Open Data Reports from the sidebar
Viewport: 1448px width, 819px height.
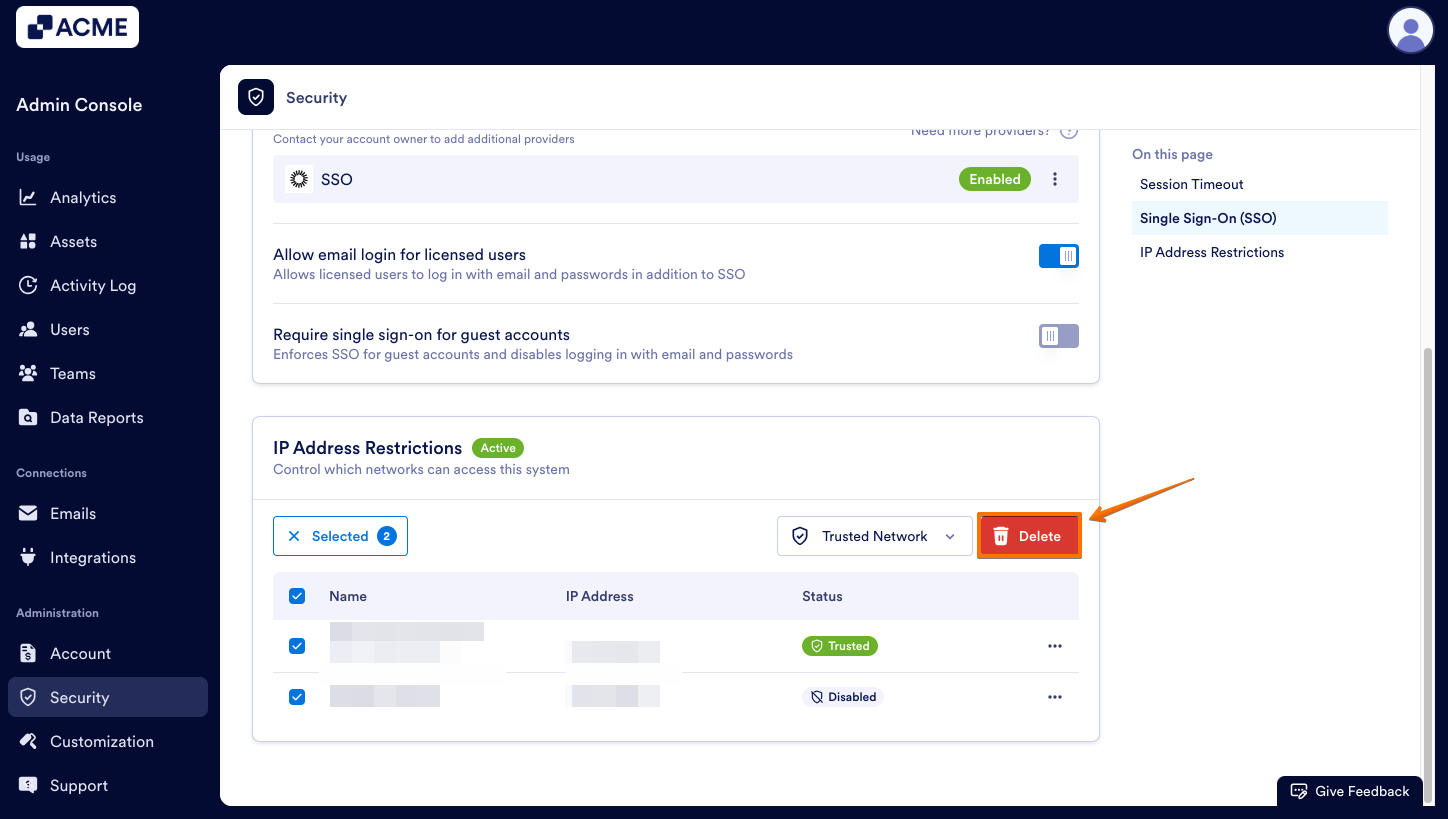97,417
